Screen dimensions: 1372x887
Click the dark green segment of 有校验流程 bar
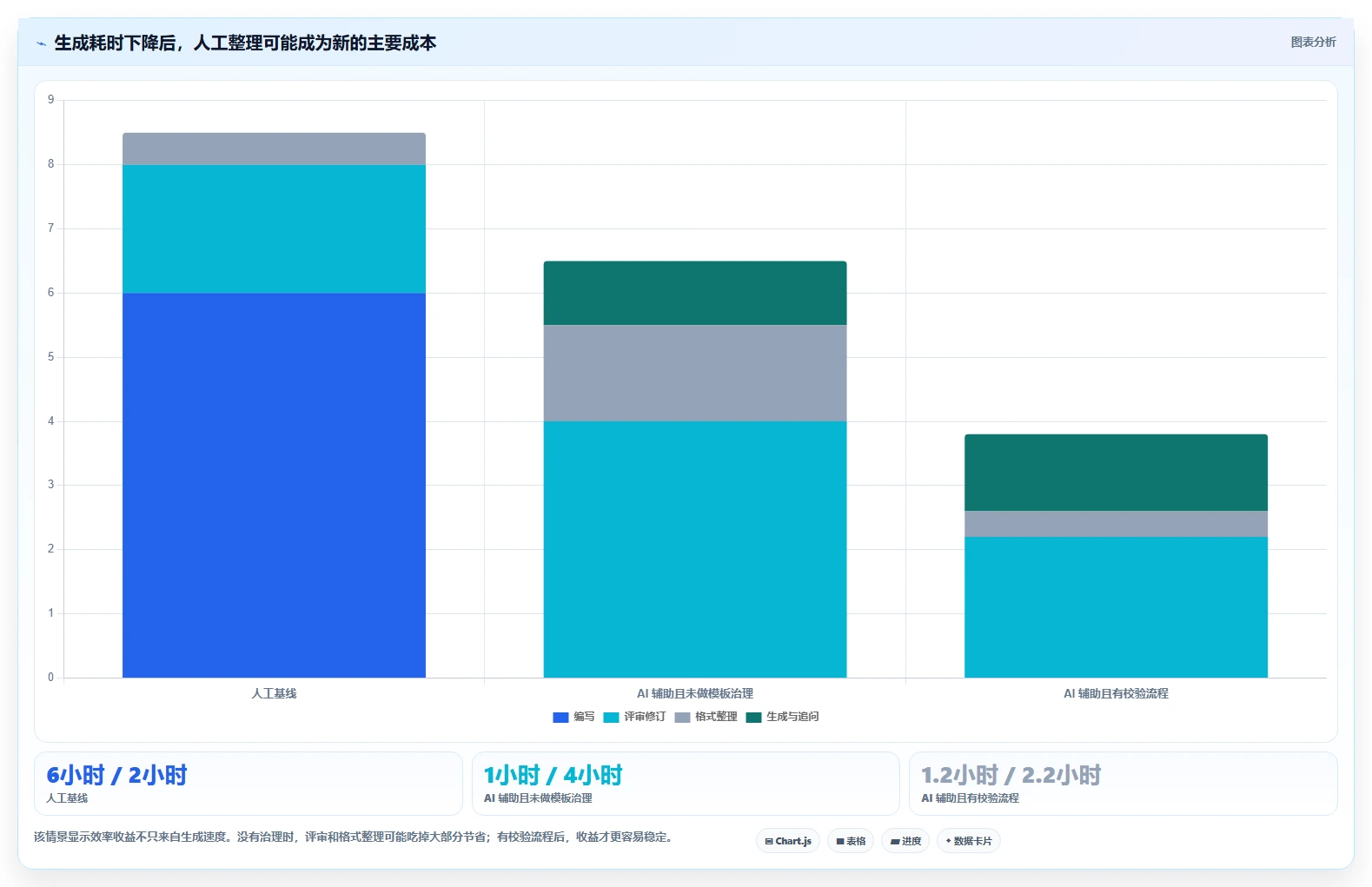tap(1116, 473)
